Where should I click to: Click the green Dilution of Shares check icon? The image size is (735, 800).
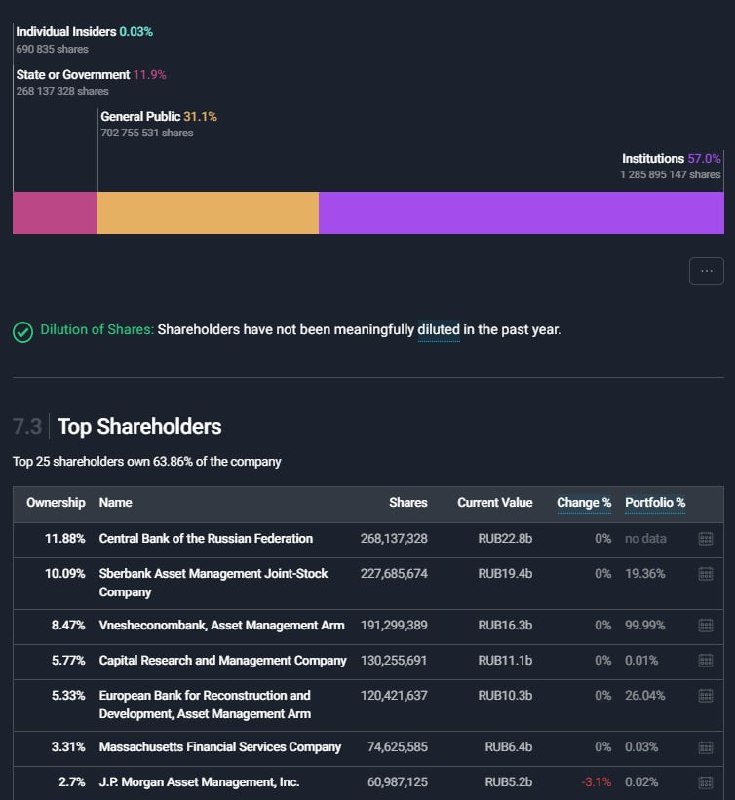[23, 332]
